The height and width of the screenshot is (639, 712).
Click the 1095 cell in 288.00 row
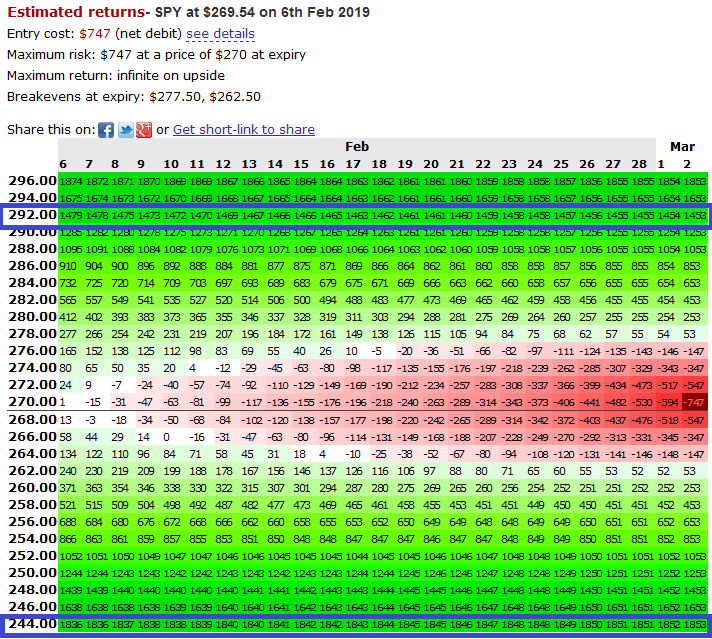(x=71, y=249)
